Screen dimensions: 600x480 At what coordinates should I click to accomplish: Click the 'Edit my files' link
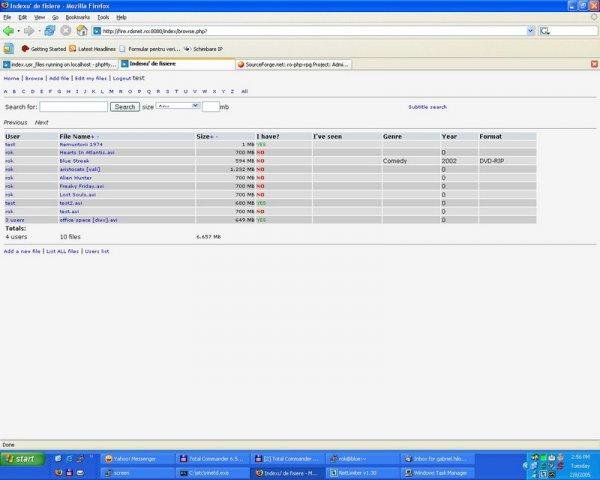point(91,78)
